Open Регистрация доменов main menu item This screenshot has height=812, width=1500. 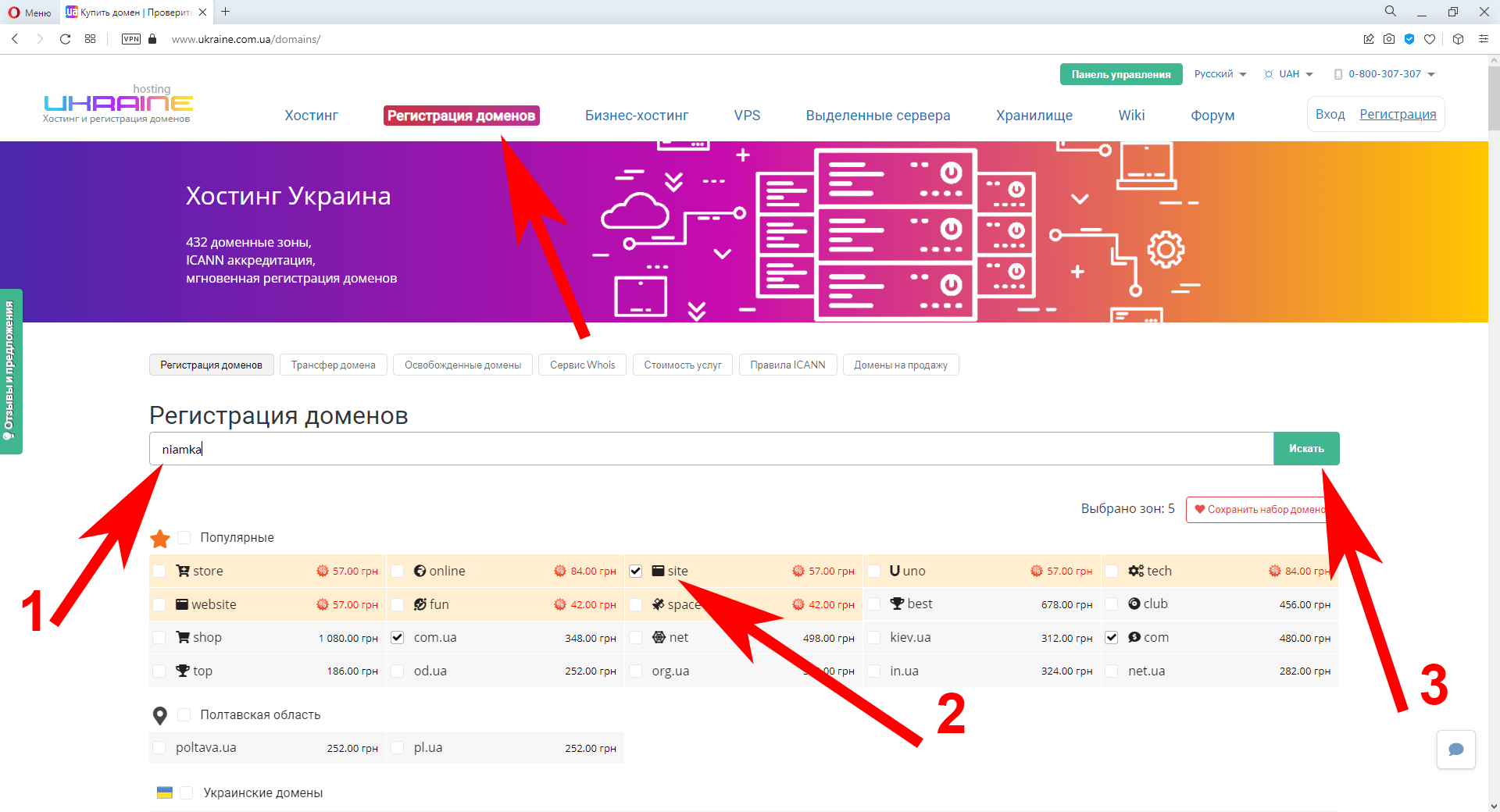pos(462,116)
